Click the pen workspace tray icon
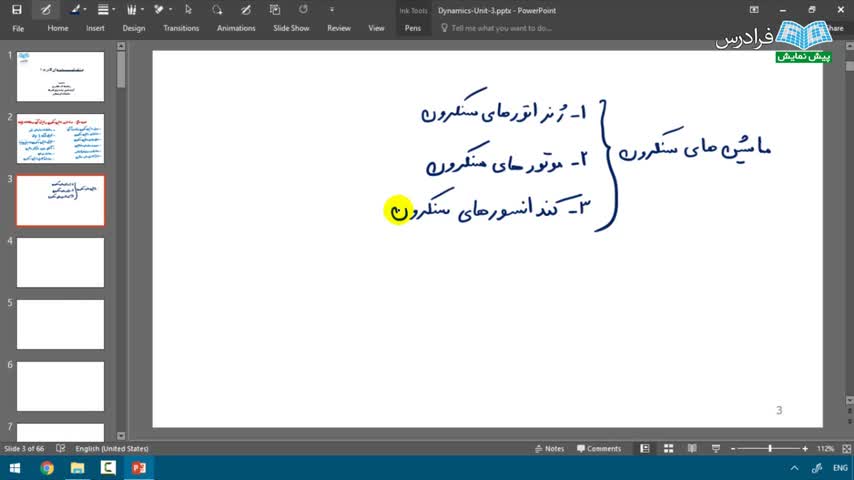Viewport: 854px width, 480px height. pos(817,468)
